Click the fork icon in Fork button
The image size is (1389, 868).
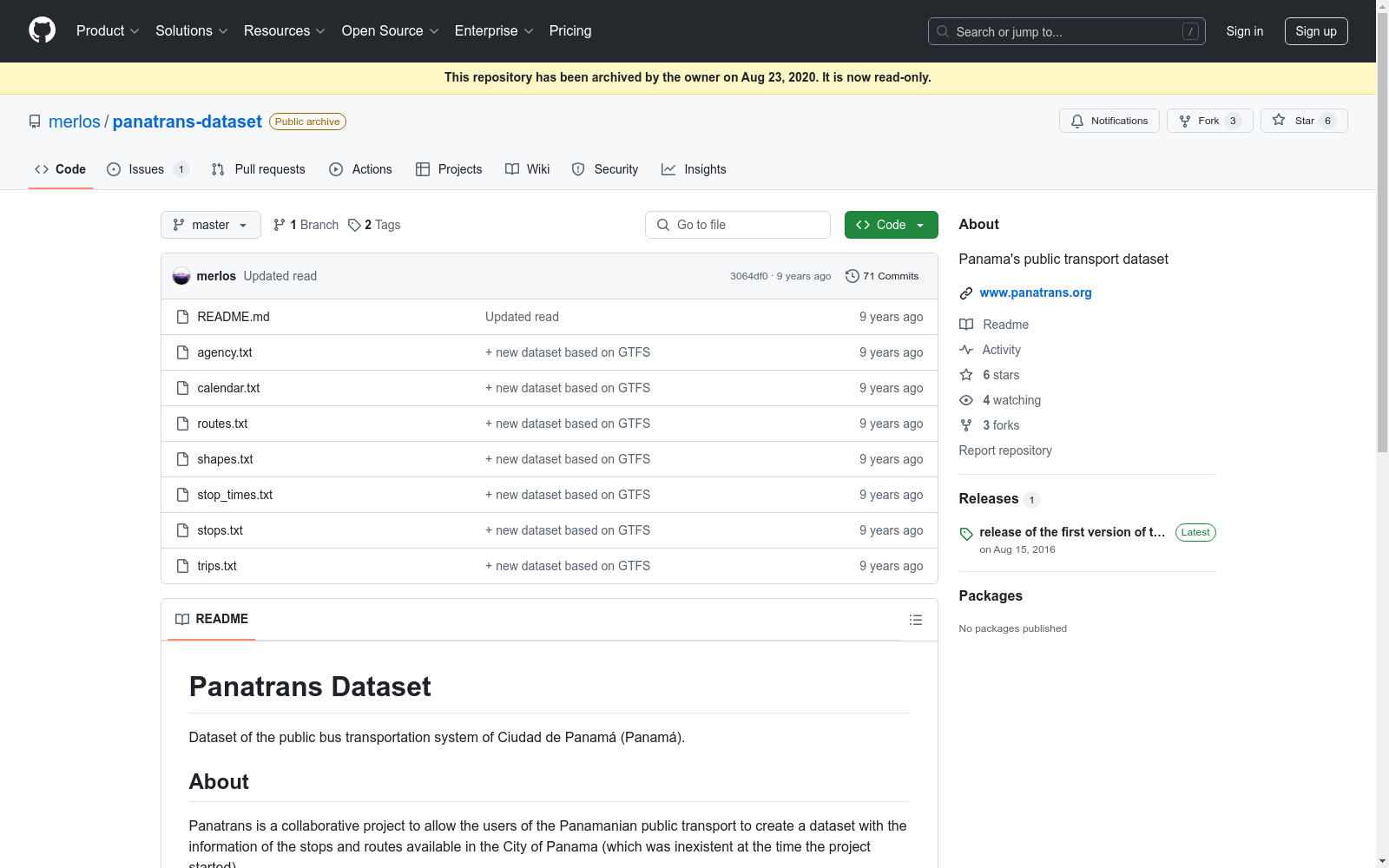[1185, 122]
